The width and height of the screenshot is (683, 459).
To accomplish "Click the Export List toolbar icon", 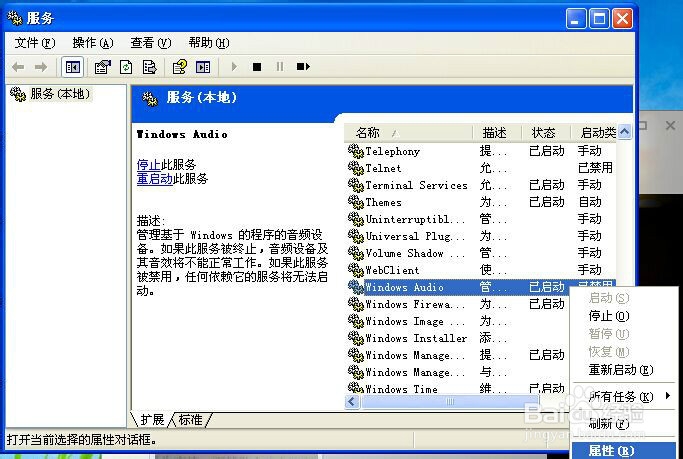I will [149, 67].
